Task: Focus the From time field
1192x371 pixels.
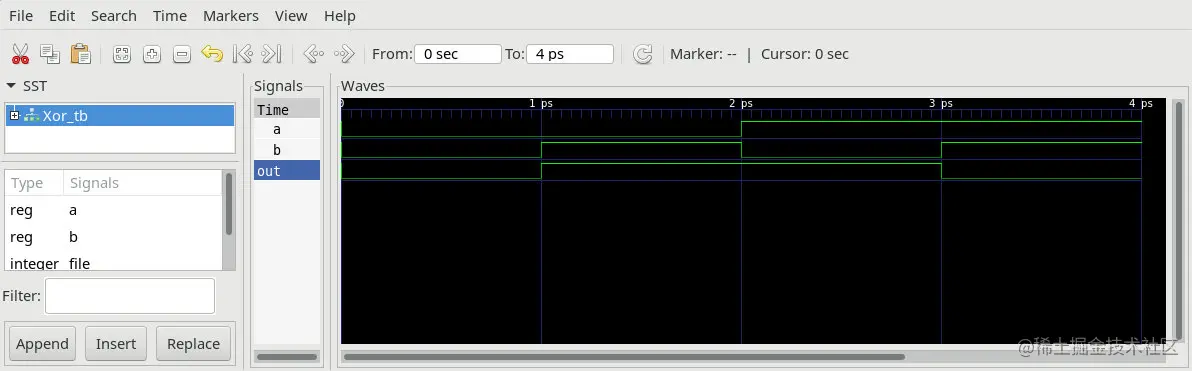Action: (x=458, y=54)
